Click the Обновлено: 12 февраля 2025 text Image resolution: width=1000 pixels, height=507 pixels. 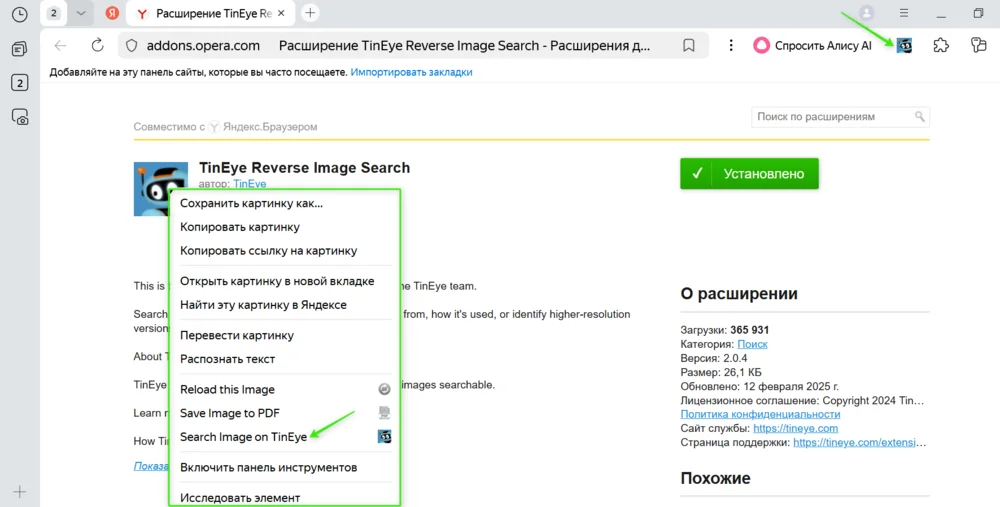click(x=760, y=386)
